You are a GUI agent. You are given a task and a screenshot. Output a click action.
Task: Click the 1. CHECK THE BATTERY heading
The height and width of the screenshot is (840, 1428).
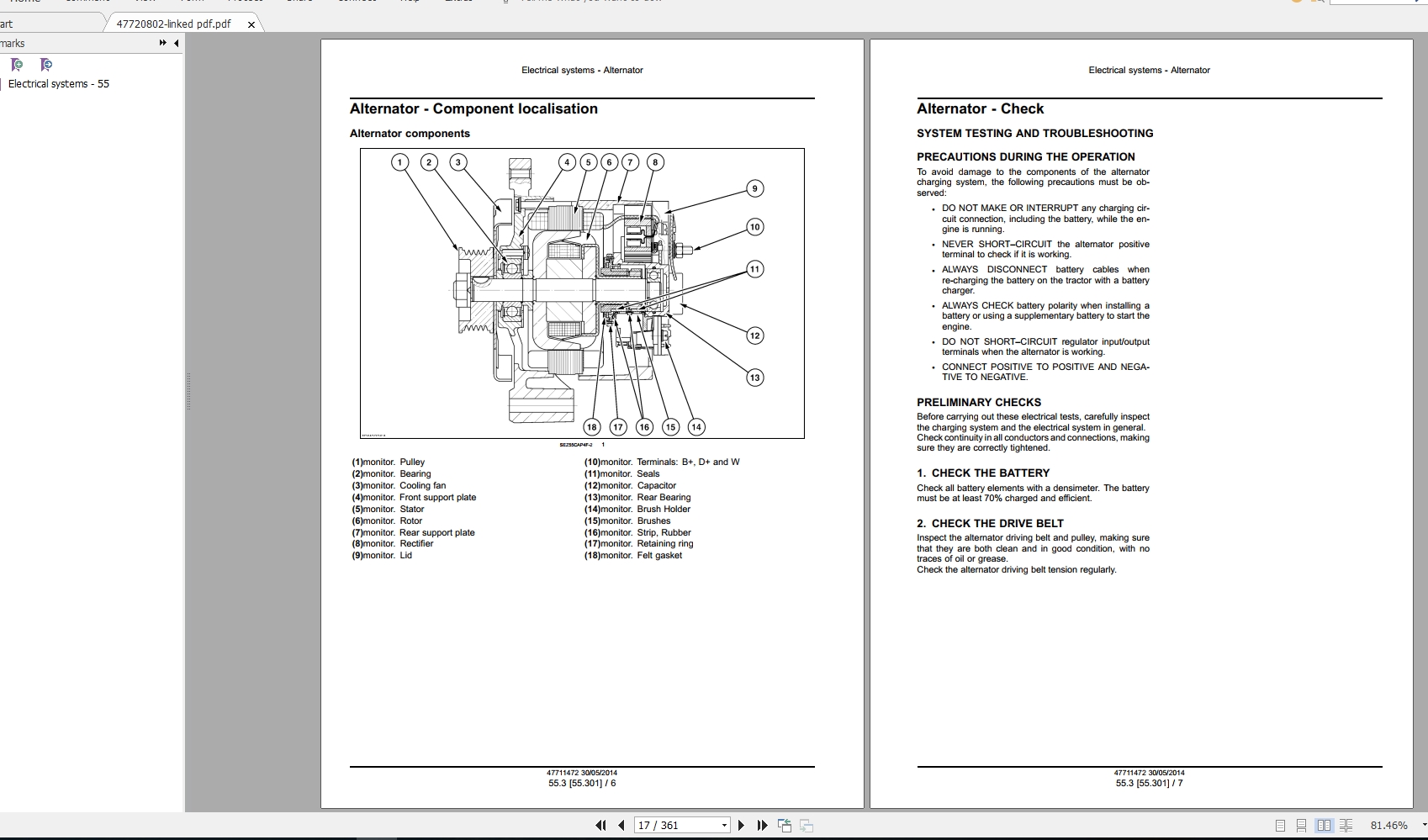983,473
